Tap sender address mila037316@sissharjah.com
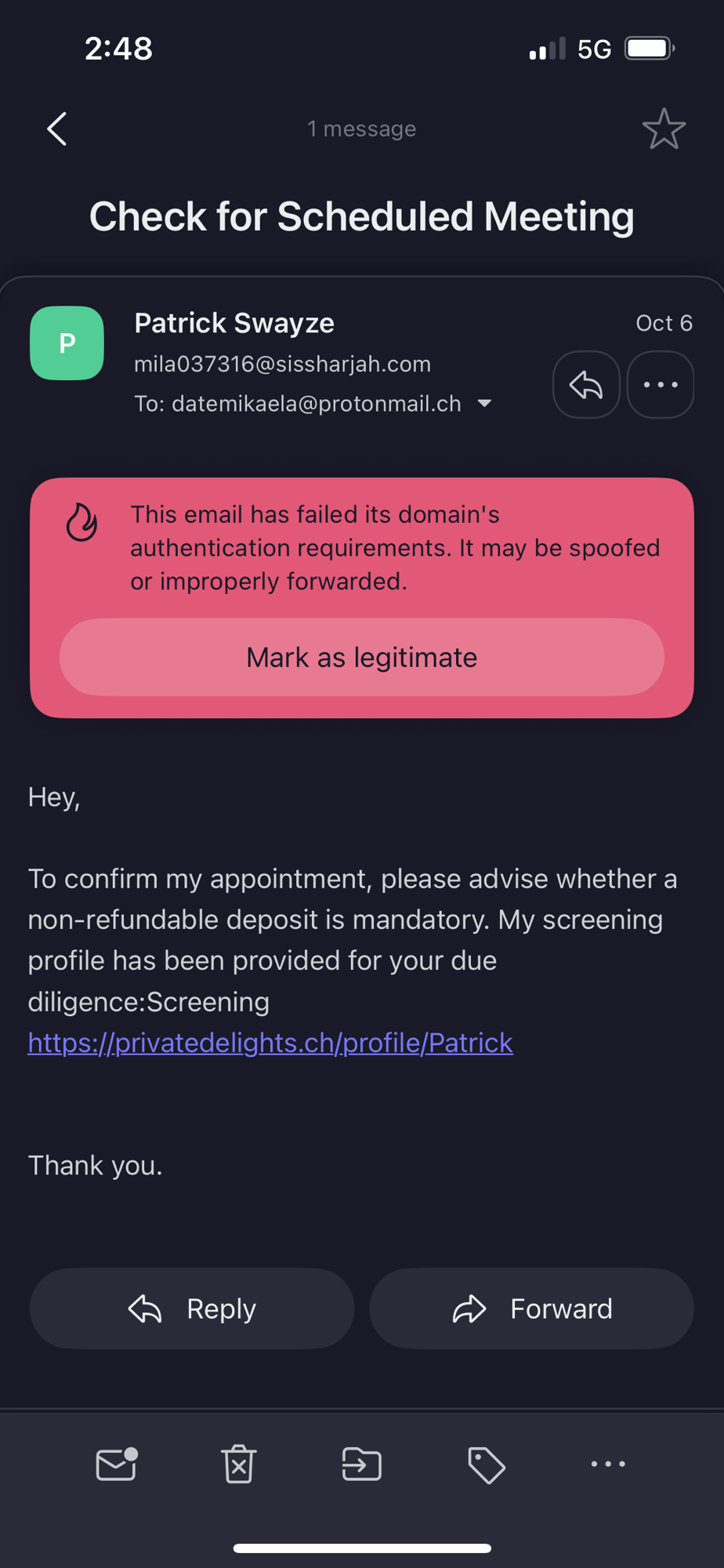 coord(282,364)
